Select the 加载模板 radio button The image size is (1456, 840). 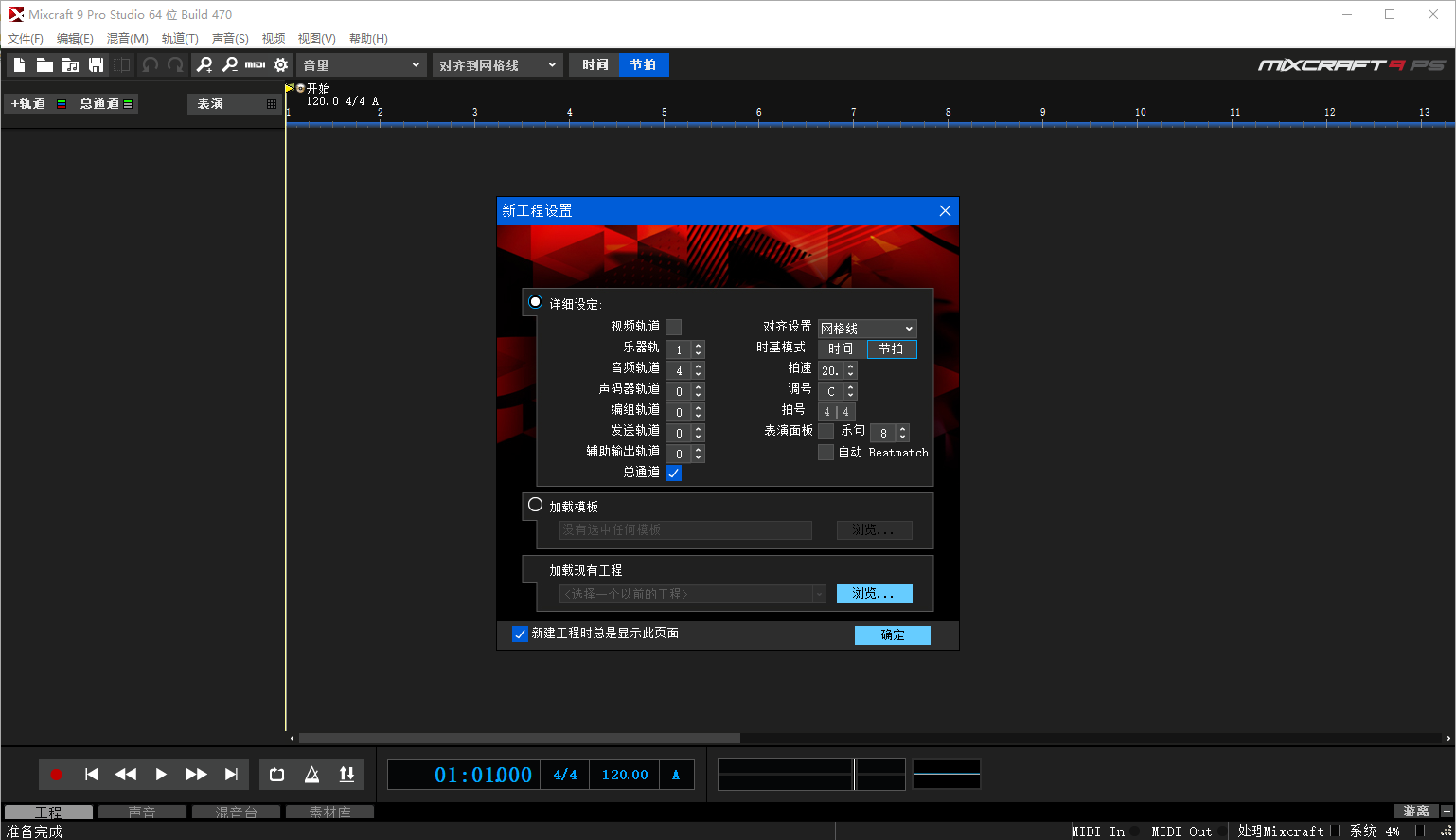point(536,505)
